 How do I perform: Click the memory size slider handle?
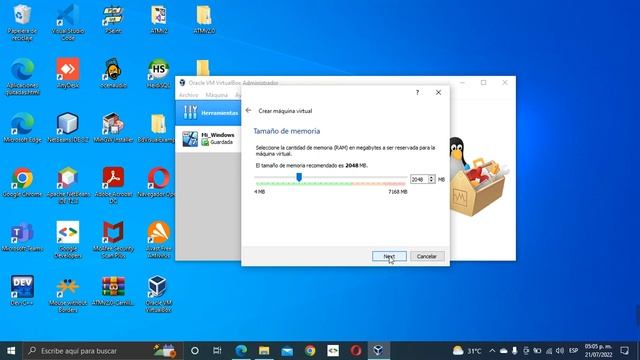pos(299,177)
